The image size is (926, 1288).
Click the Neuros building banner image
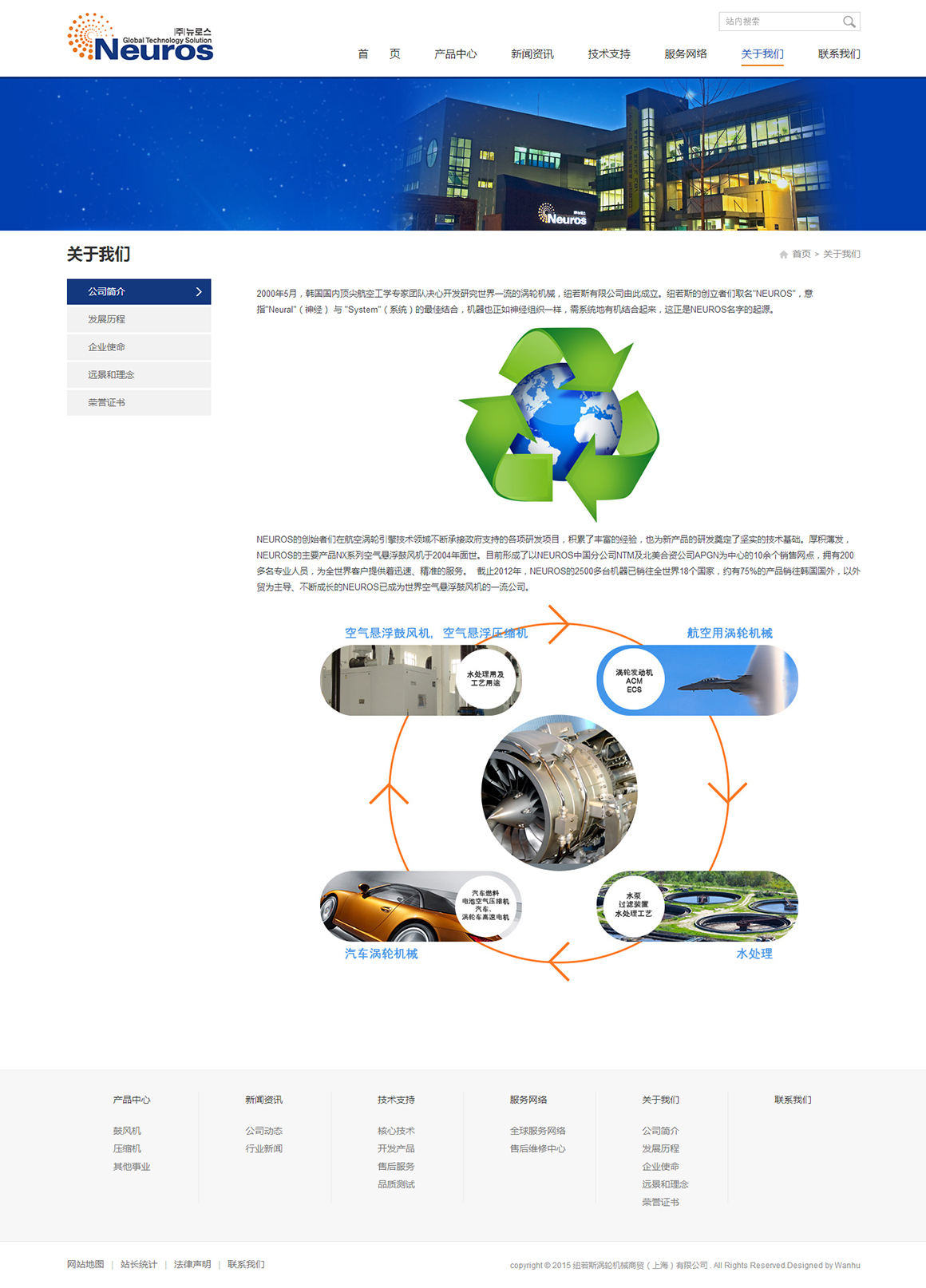click(x=463, y=154)
